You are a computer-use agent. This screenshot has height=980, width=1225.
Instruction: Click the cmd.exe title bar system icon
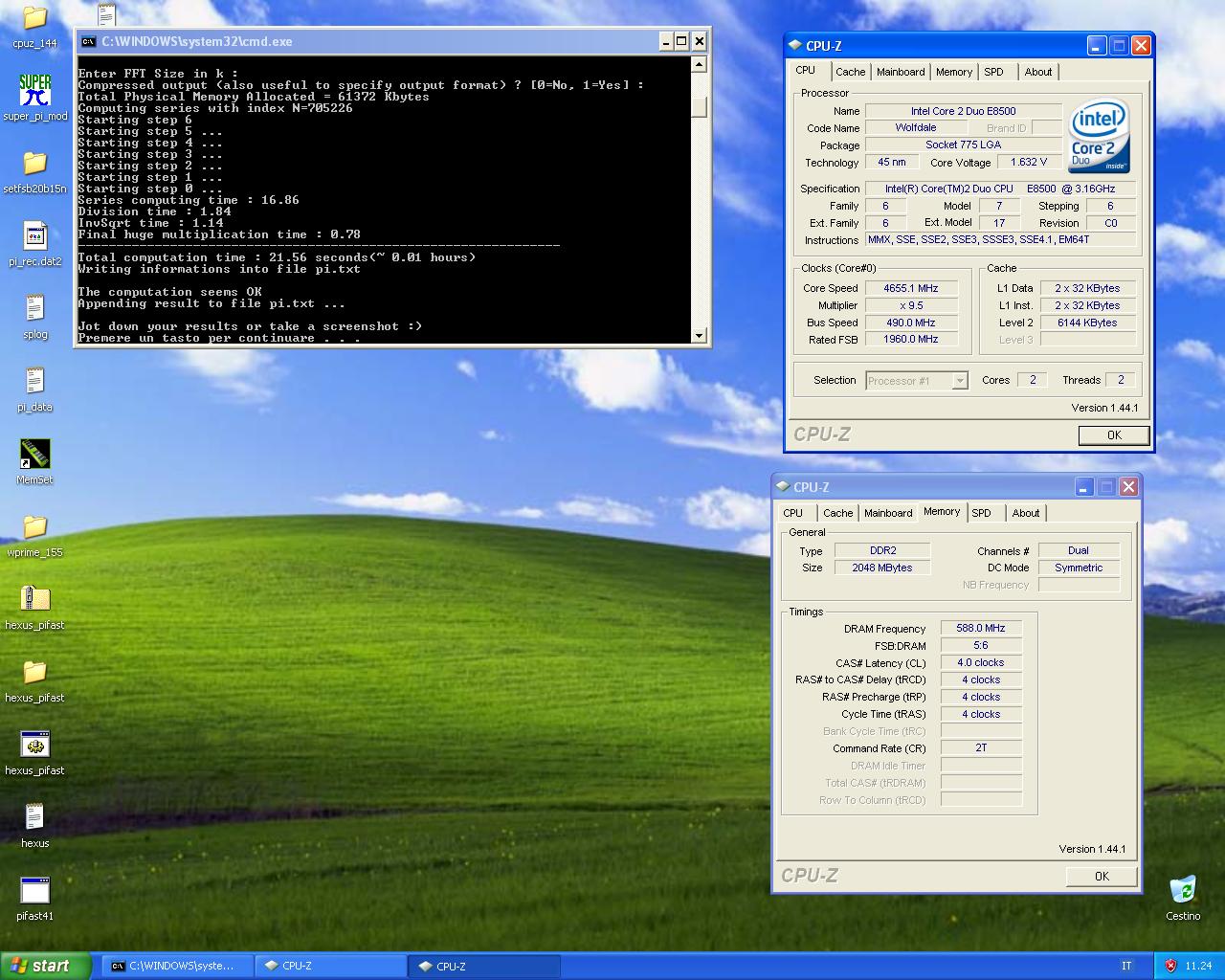pyautogui.click(x=88, y=41)
